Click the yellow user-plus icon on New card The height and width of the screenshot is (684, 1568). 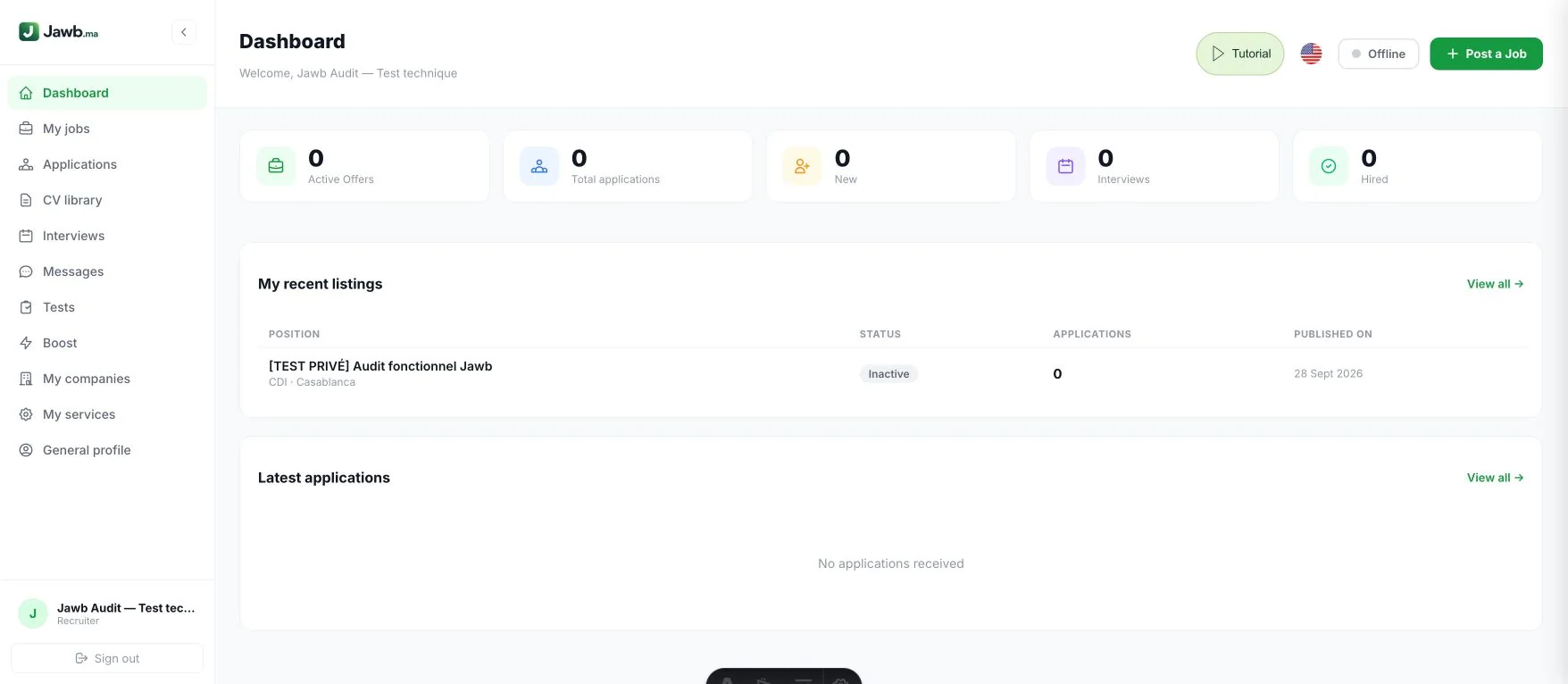[x=802, y=166]
